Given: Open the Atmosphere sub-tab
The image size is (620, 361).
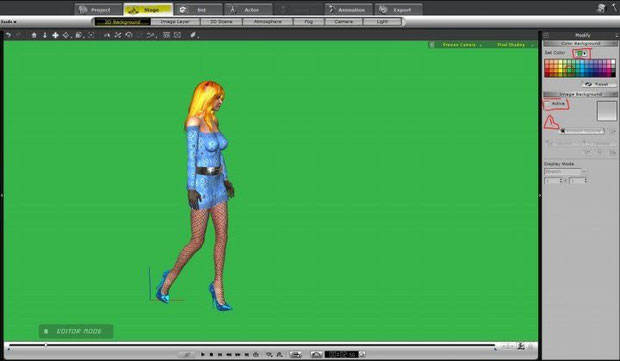Looking at the screenshot, I should (268, 22).
